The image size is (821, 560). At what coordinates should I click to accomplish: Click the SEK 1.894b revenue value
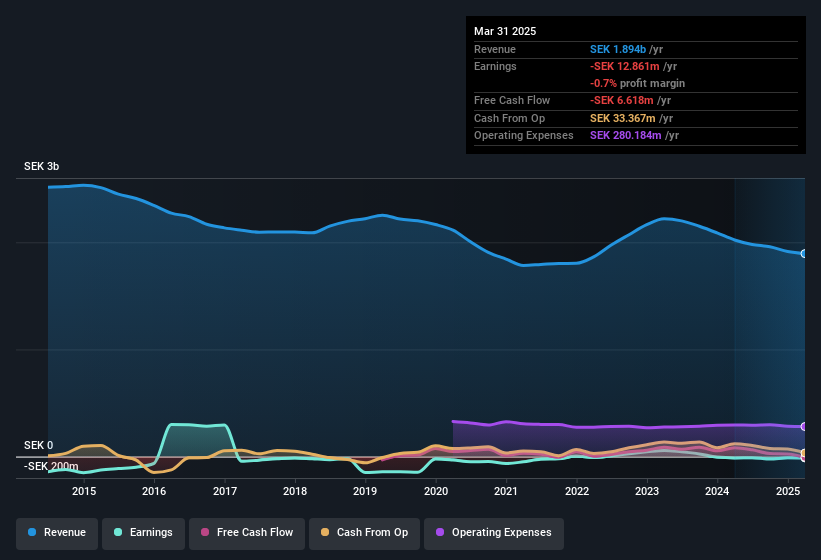tap(618, 49)
